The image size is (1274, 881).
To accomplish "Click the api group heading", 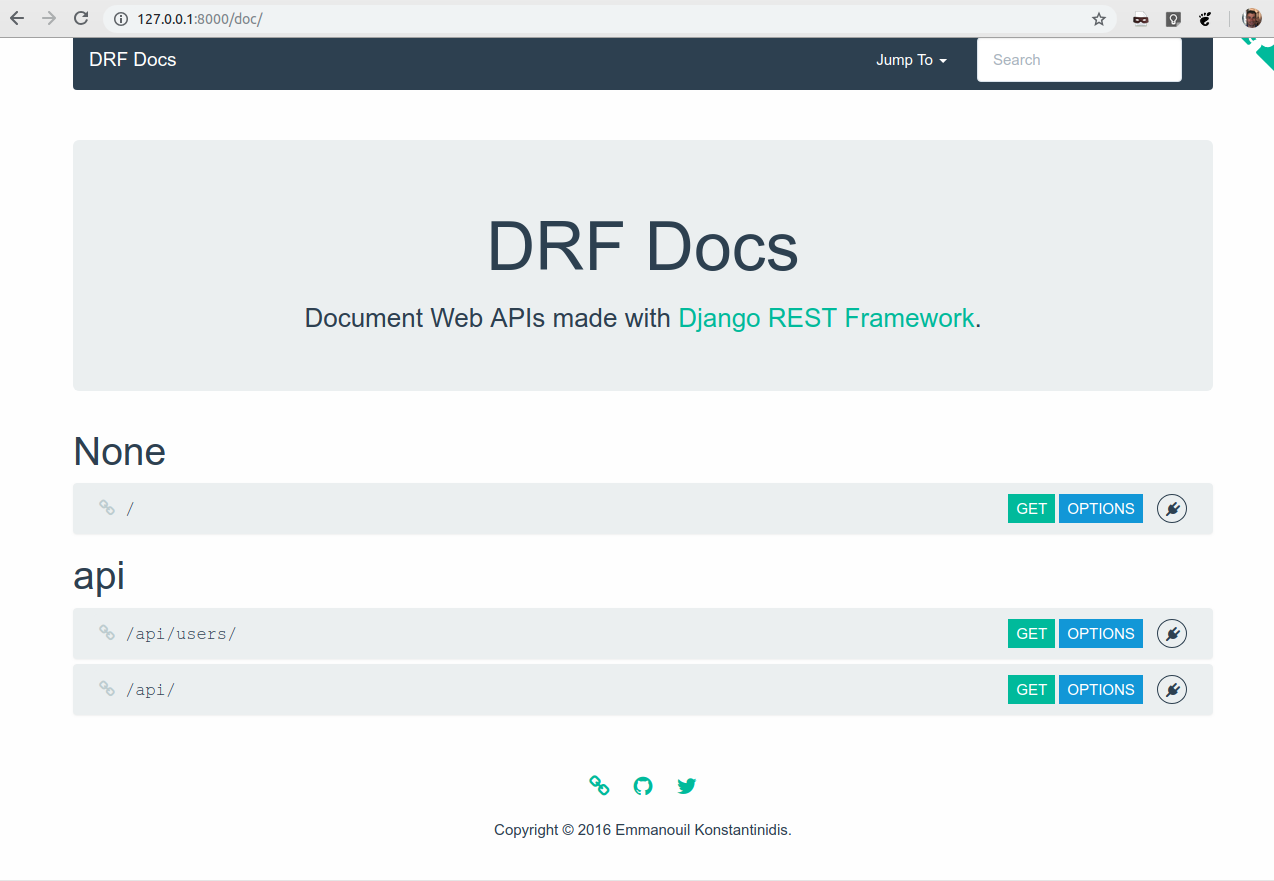I will (x=99, y=577).
